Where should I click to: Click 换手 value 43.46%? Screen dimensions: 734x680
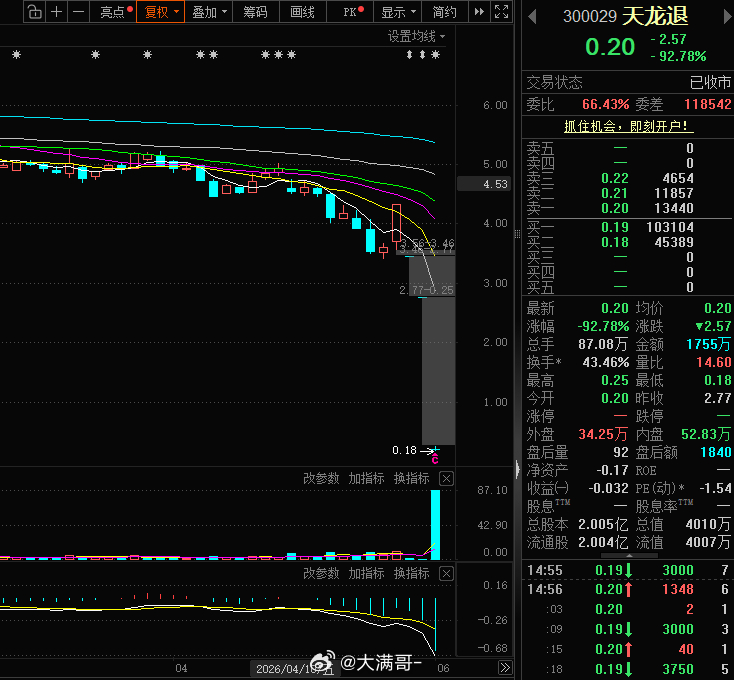606,362
